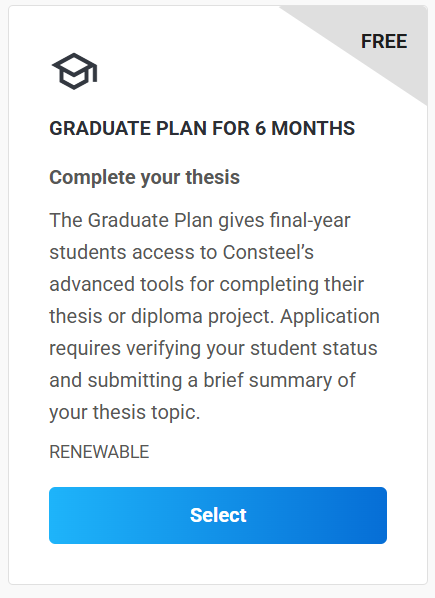Click the graduation cap icon
The image size is (435, 598).
click(x=75, y=71)
